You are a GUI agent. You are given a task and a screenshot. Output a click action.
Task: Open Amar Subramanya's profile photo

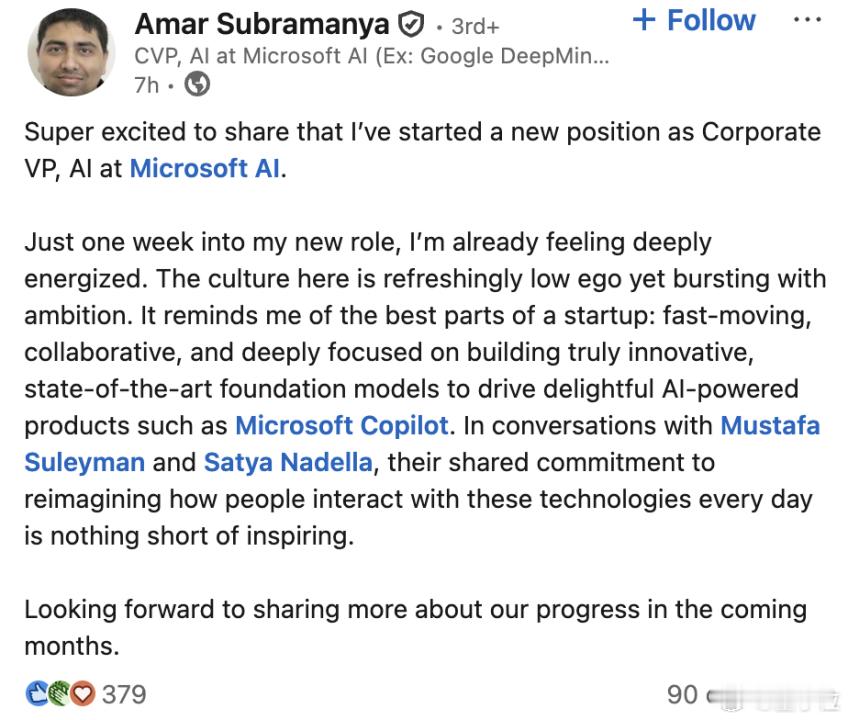pyautogui.click(x=71, y=53)
